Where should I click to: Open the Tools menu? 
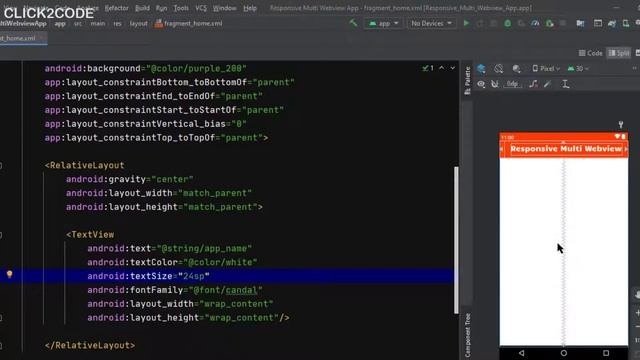click(181, 8)
